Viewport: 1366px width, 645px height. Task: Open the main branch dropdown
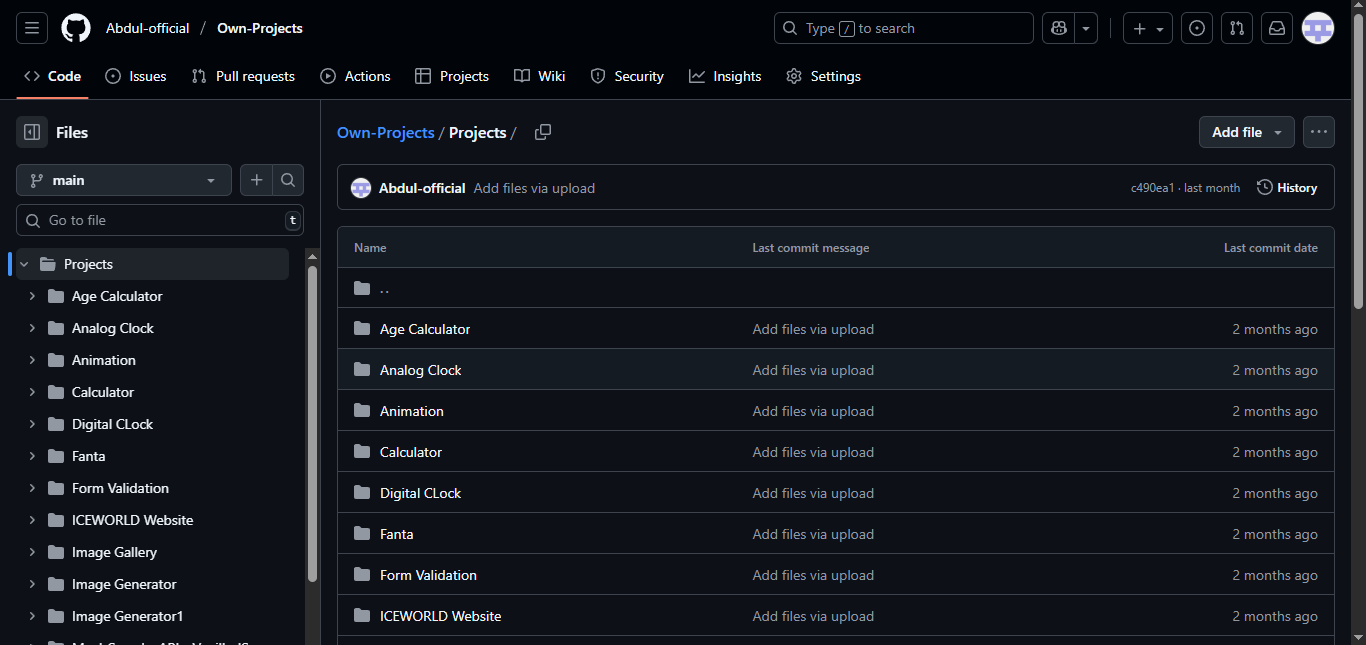[124, 180]
